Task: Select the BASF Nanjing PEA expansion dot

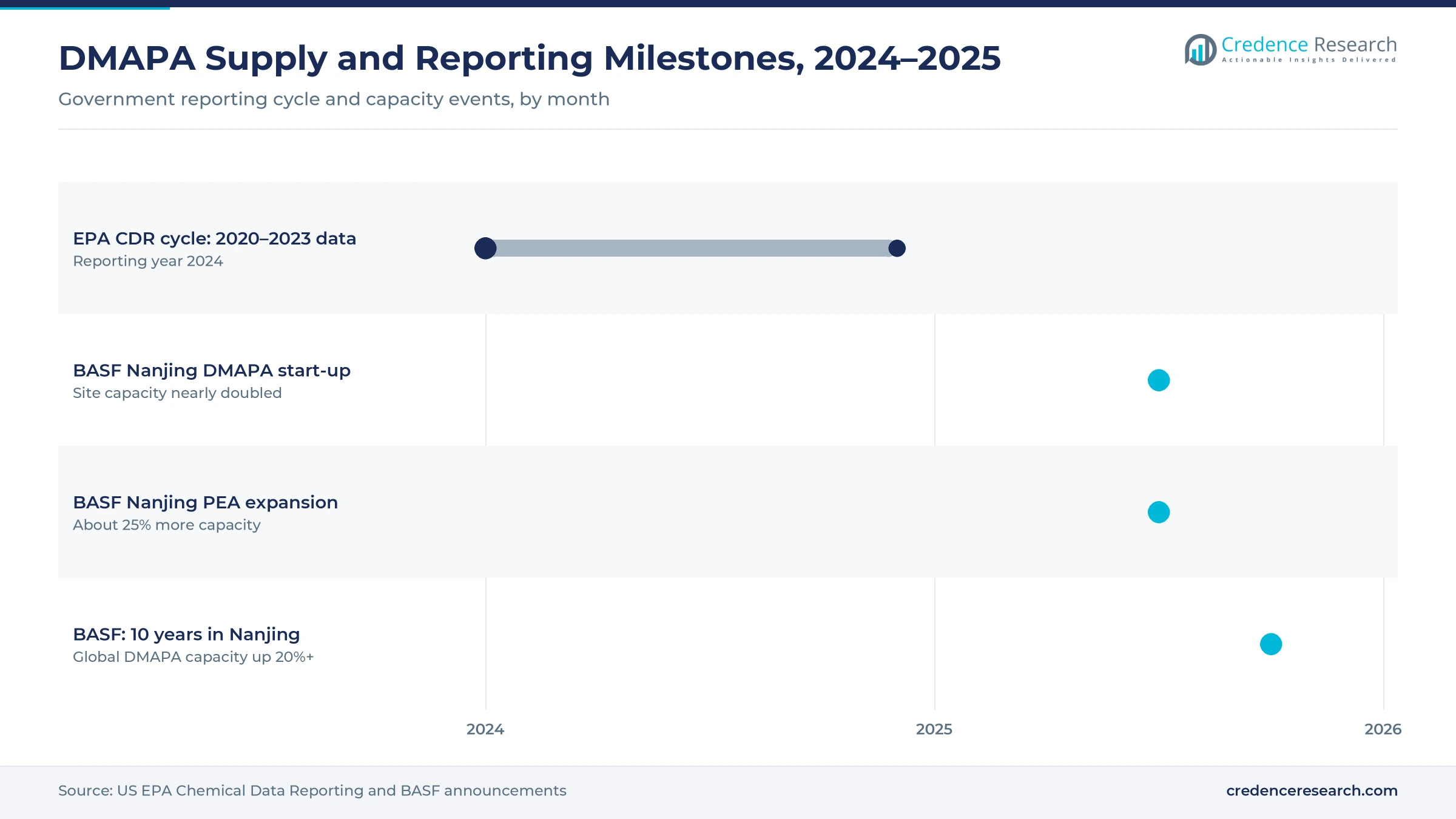Action: (x=1159, y=512)
